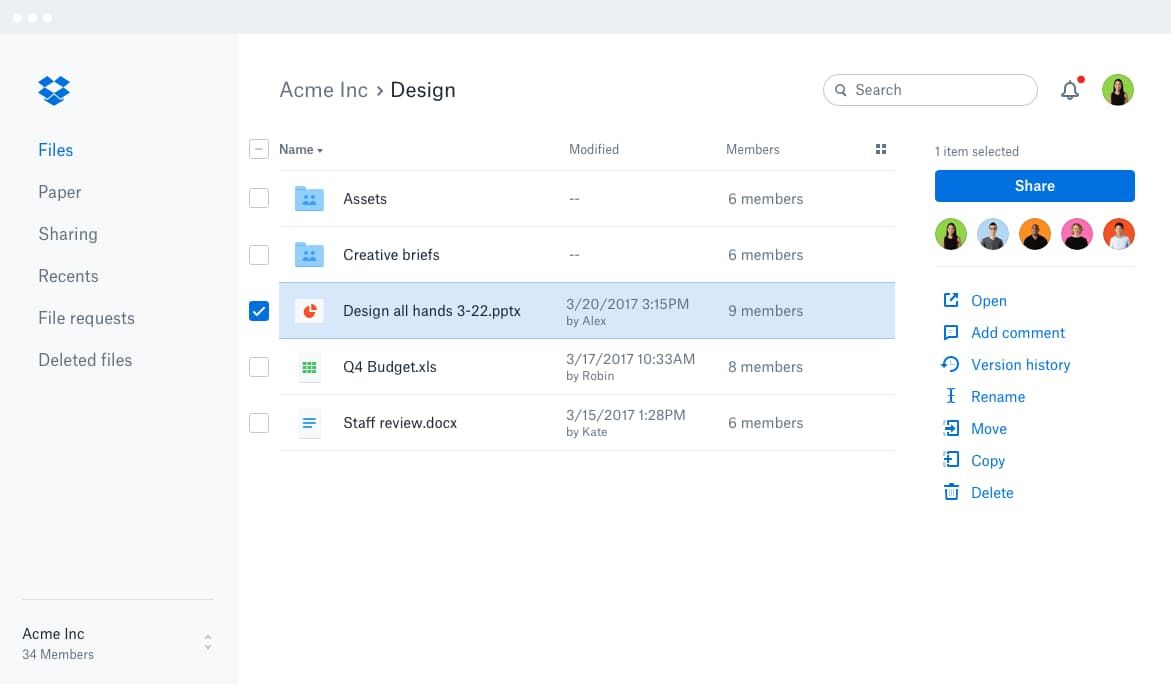Click the Version history icon
The height and width of the screenshot is (684, 1171).
click(948, 364)
